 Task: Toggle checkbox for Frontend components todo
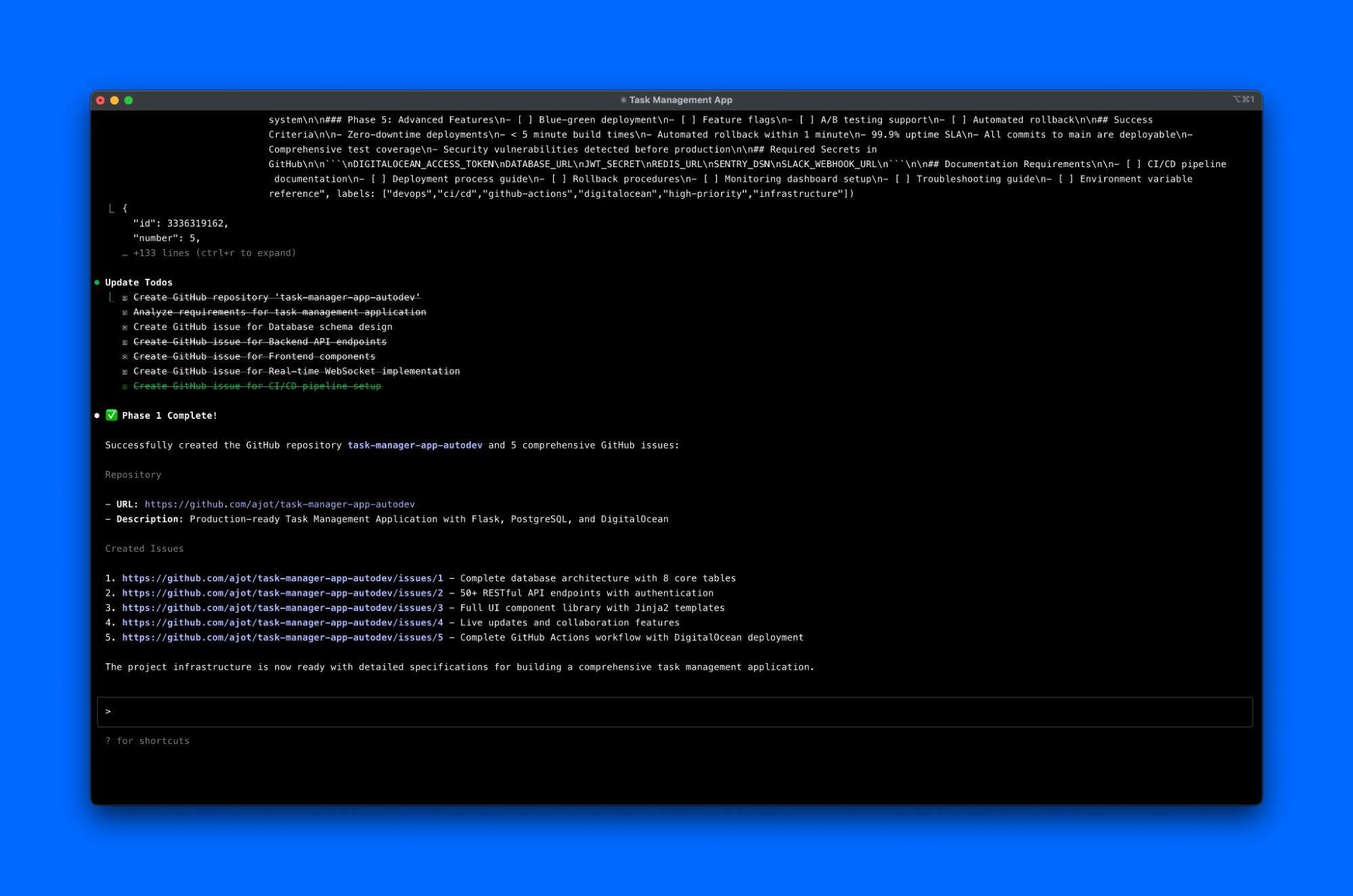click(125, 357)
